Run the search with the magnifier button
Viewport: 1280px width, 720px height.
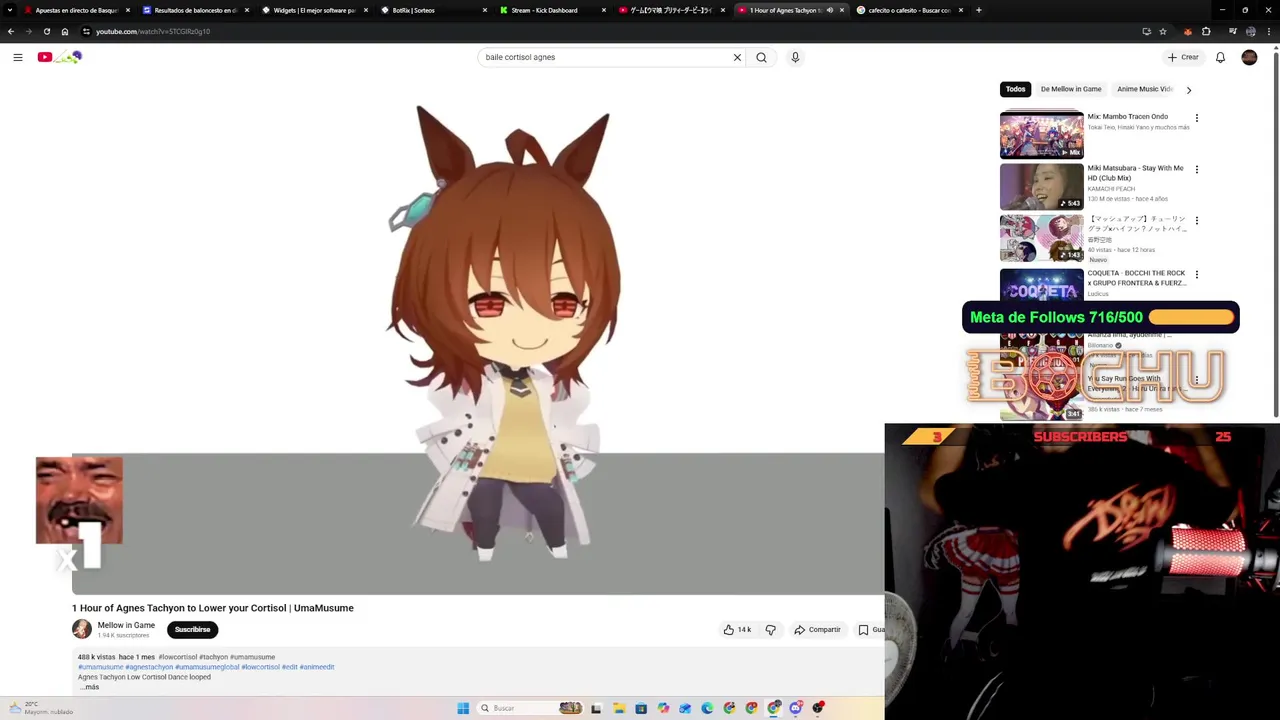[x=761, y=57]
